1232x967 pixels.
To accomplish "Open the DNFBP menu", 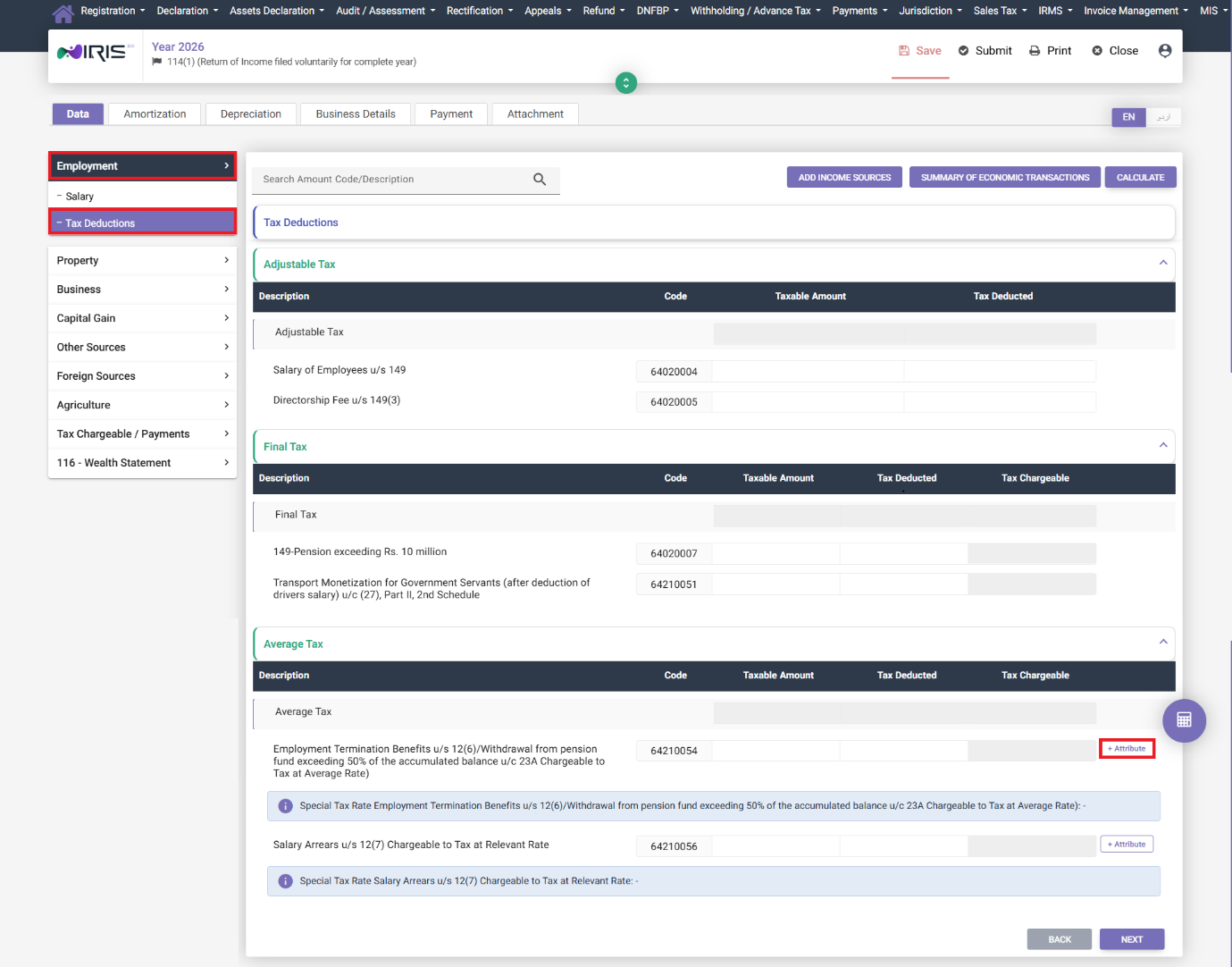I will coord(658,11).
